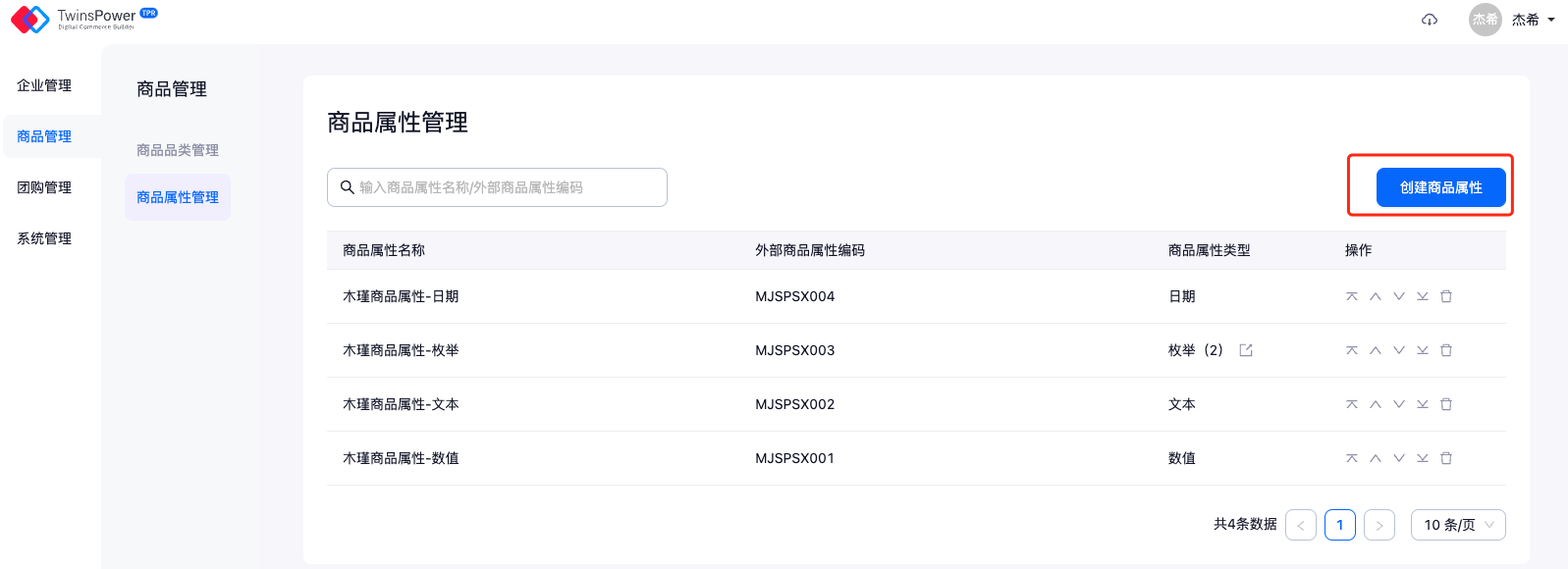Go to previous page in pagination
The width and height of the screenshot is (1568, 569).
tap(1301, 525)
